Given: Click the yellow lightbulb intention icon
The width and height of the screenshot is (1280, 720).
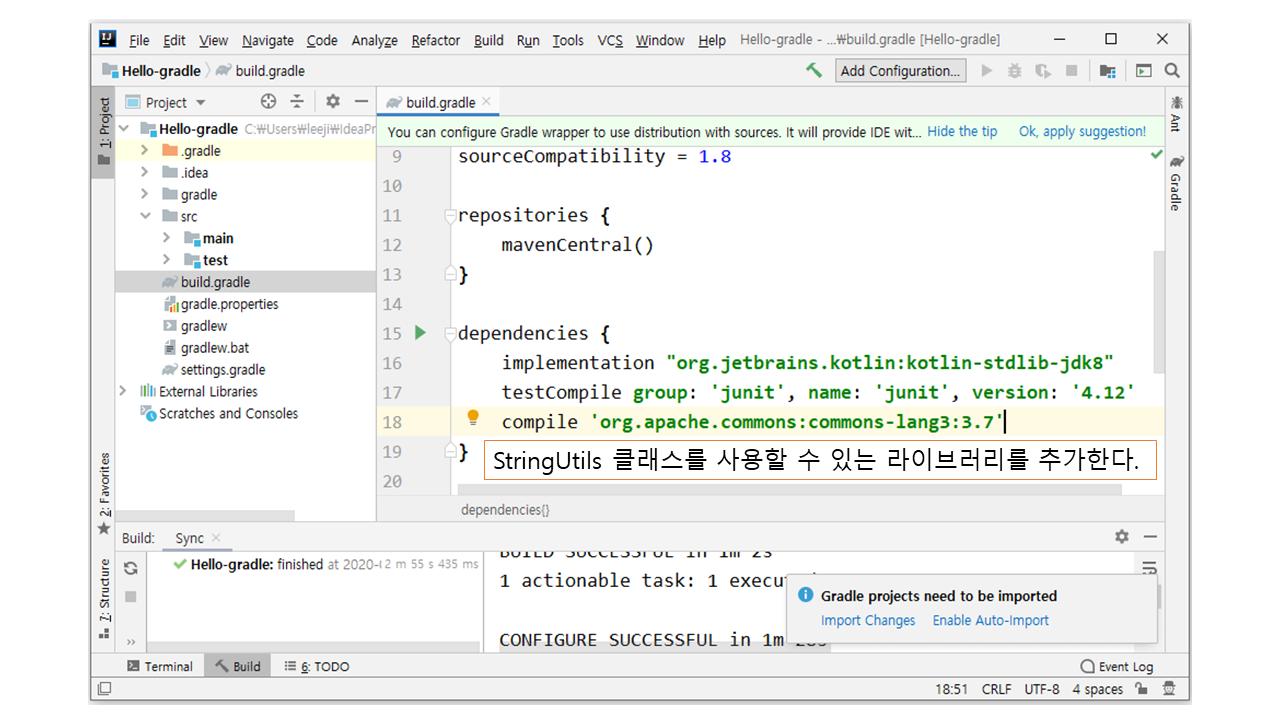Looking at the screenshot, I should coord(473,419).
